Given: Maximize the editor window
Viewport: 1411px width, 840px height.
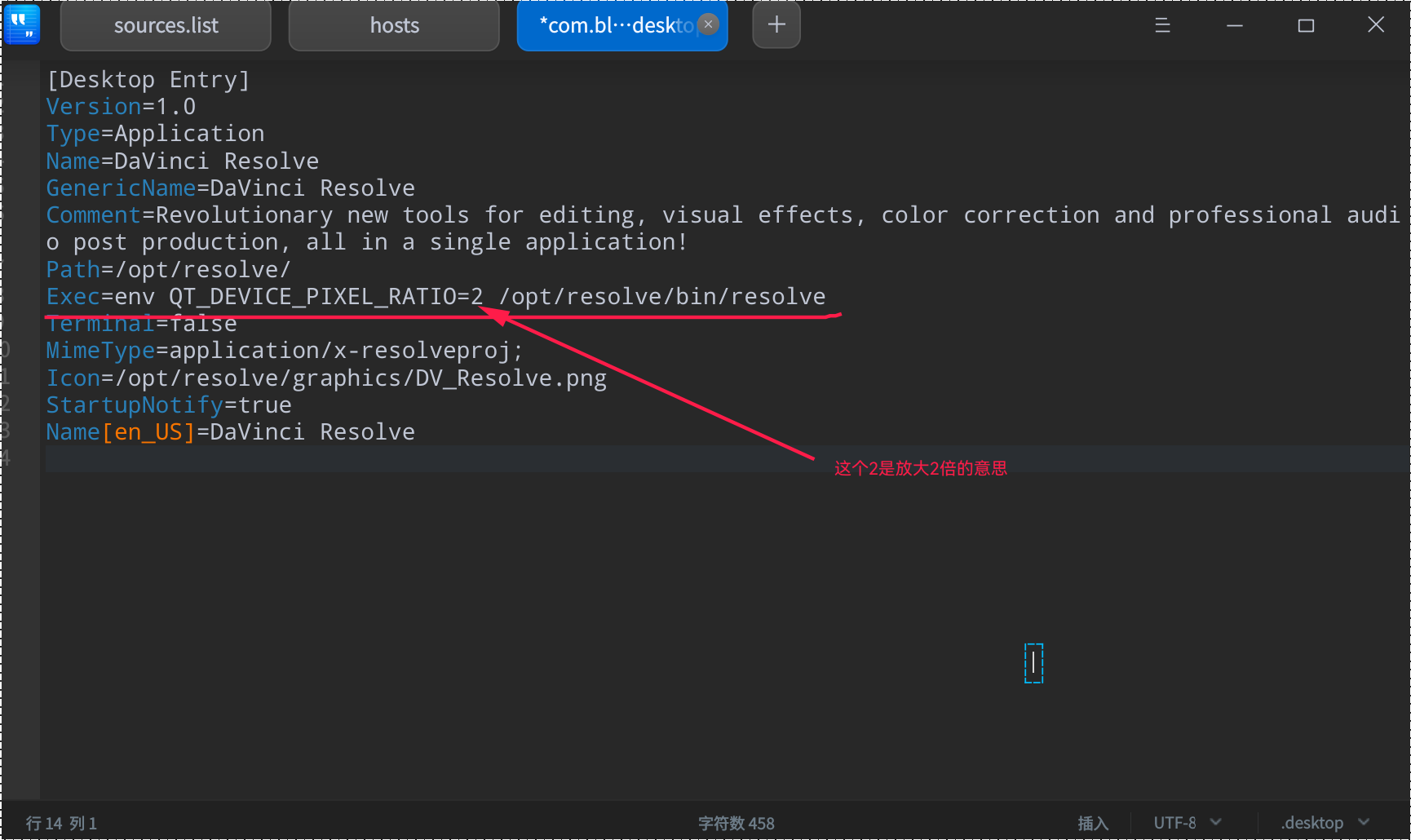Looking at the screenshot, I should click(1306, 25).
